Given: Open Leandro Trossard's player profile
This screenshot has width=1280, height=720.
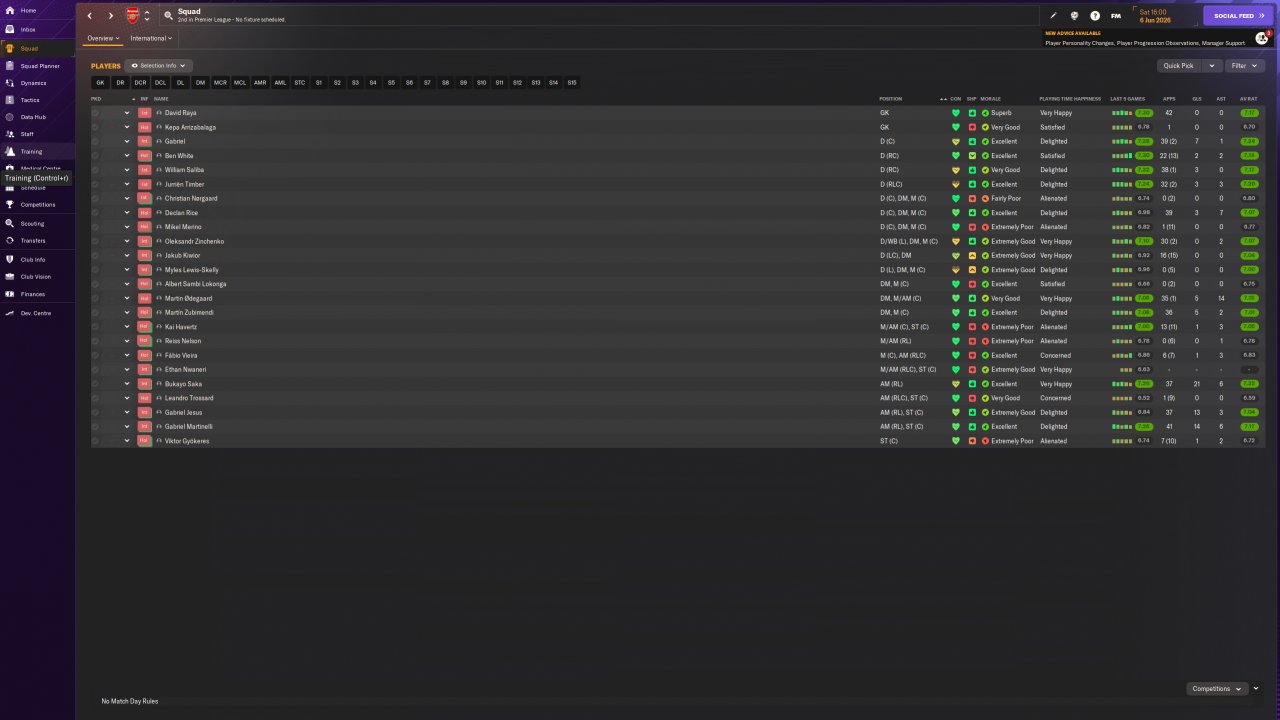Looking at the screenshot, I should click(x=189, y=398).
